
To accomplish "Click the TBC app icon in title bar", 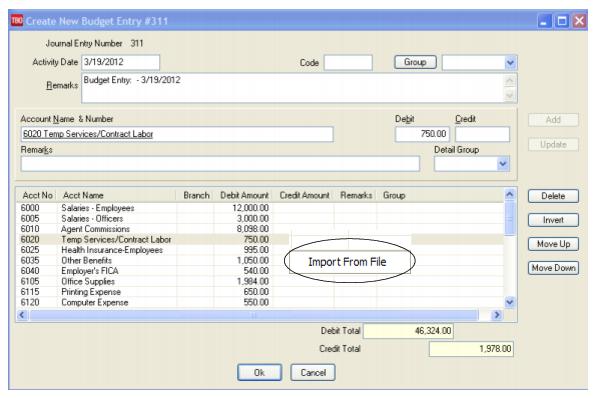I will [x=17, y=20].
